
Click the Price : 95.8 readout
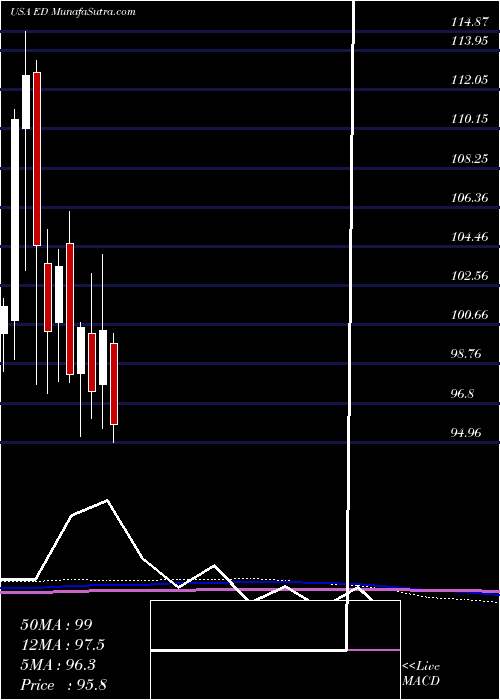[63, 685]
